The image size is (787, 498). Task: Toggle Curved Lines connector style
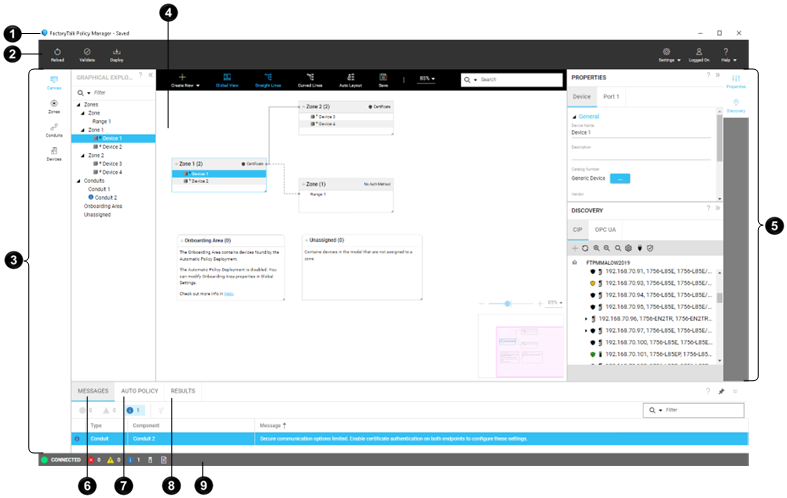tap(310, 80)
